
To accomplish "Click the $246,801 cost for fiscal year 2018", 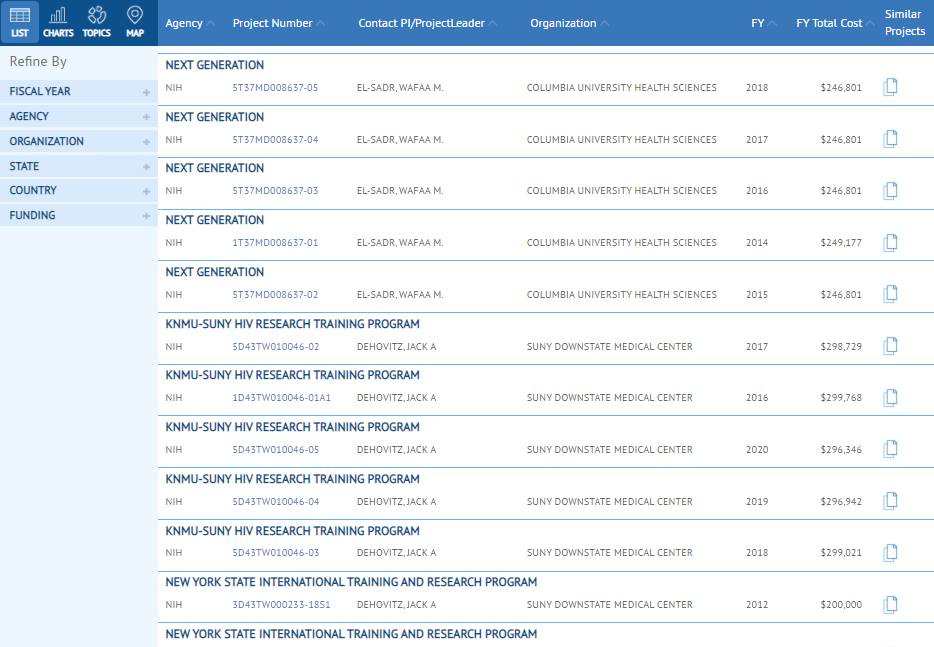I will coord(841,88).
